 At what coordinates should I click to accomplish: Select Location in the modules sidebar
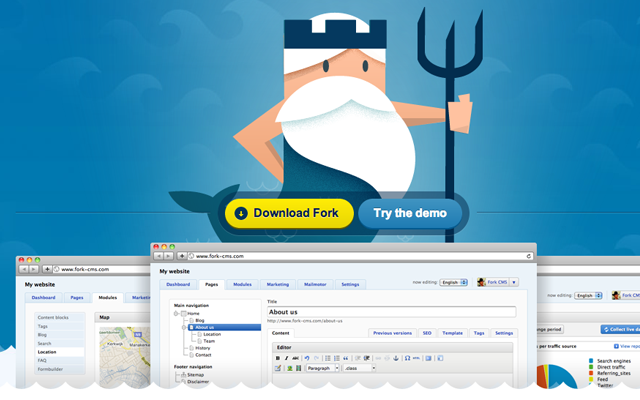pos(47,352)
